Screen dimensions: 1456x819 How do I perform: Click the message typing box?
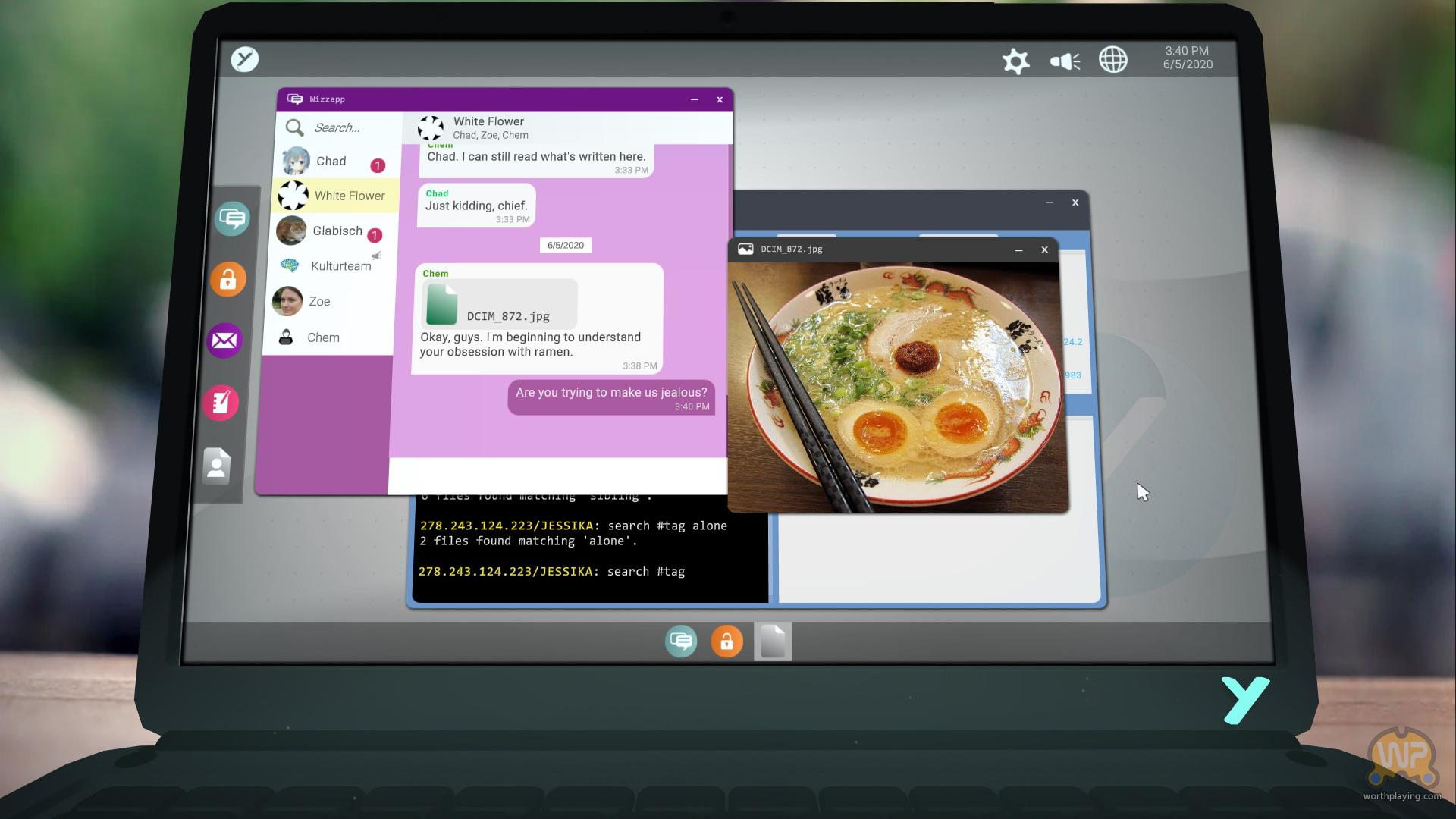[557, 476]
